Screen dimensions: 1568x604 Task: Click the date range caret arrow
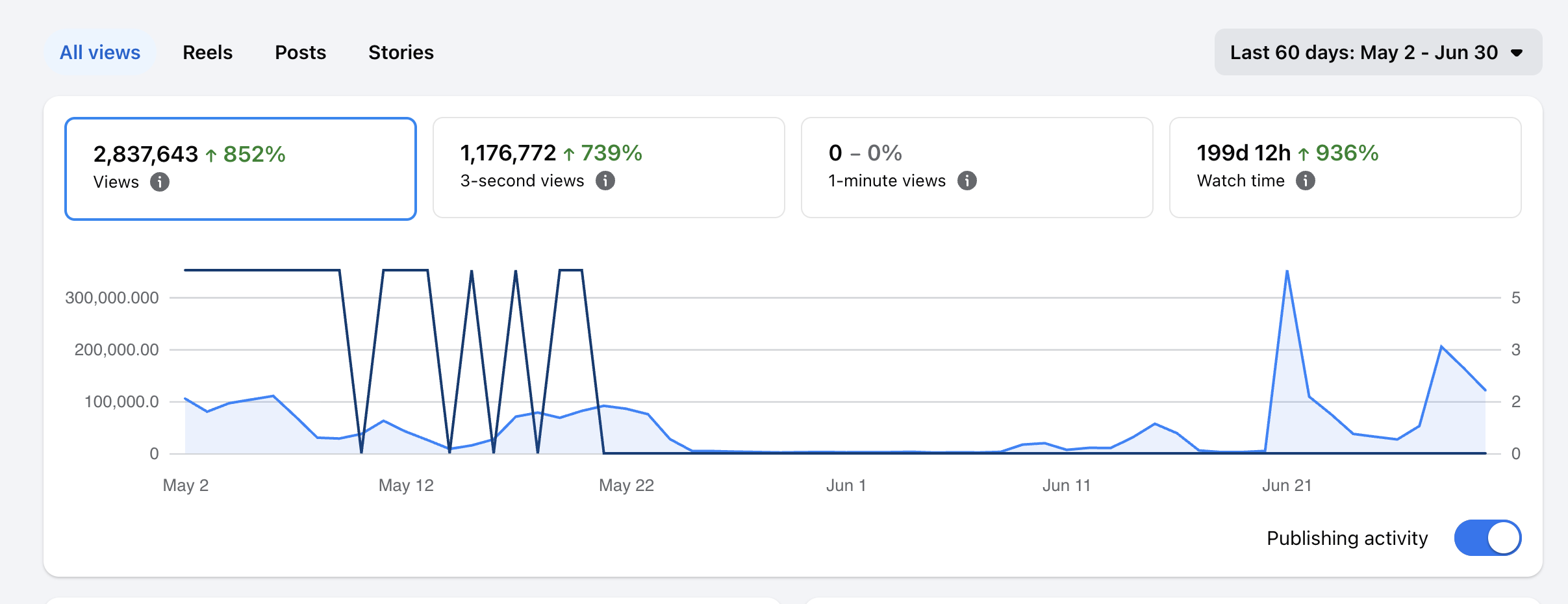coord(1517,53)
